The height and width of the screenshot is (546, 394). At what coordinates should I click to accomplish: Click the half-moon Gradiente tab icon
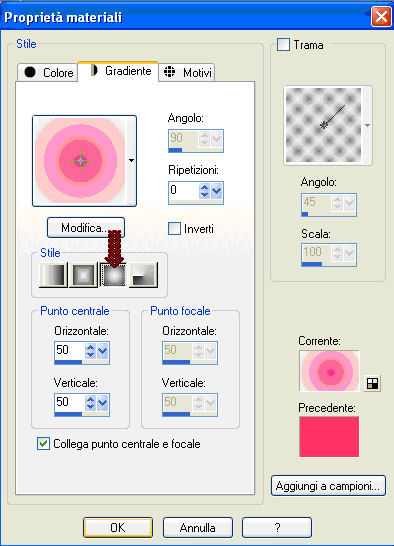click(x=94, y=70)
